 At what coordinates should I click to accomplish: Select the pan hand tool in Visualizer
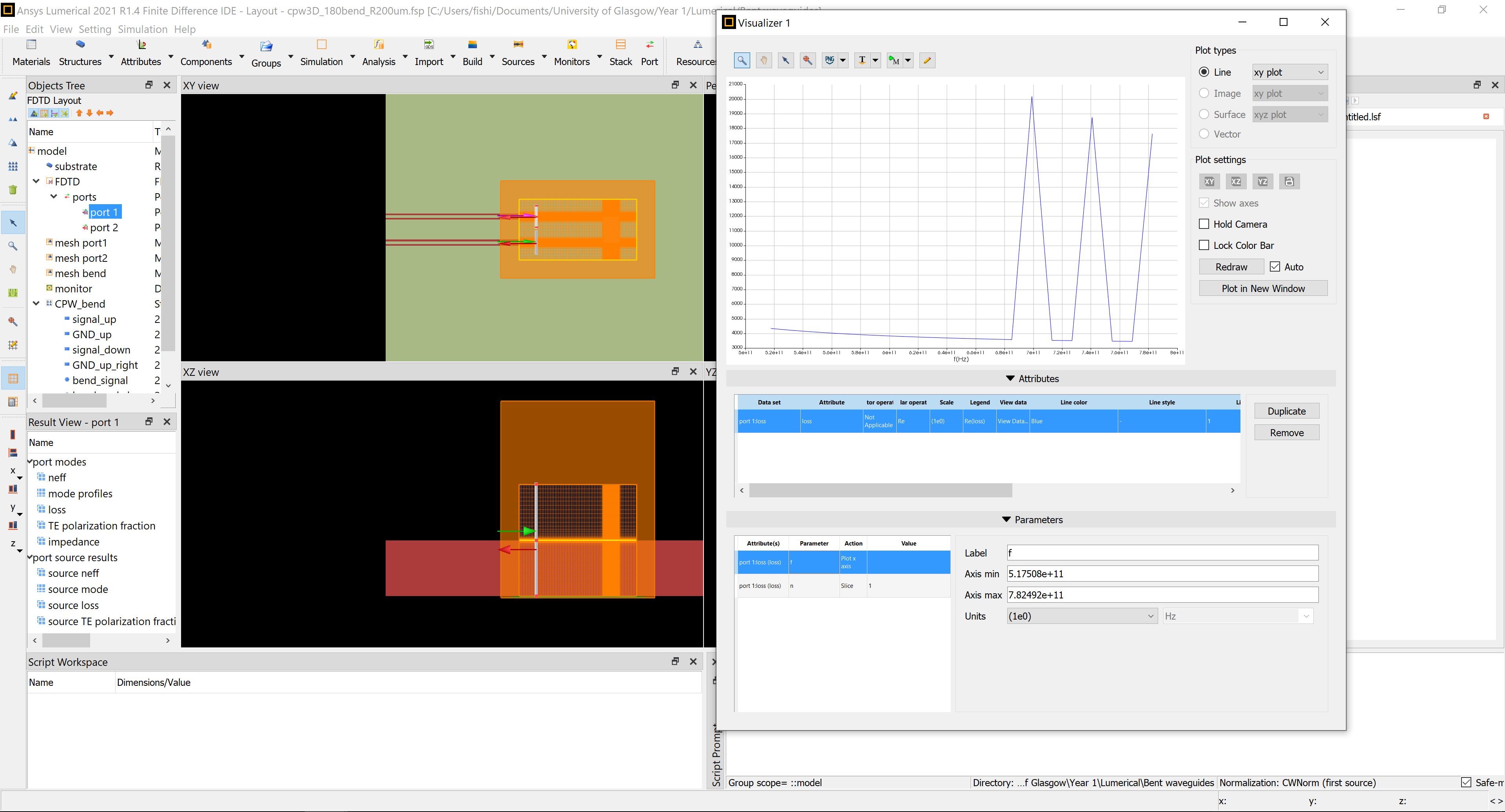click(763, 60)
